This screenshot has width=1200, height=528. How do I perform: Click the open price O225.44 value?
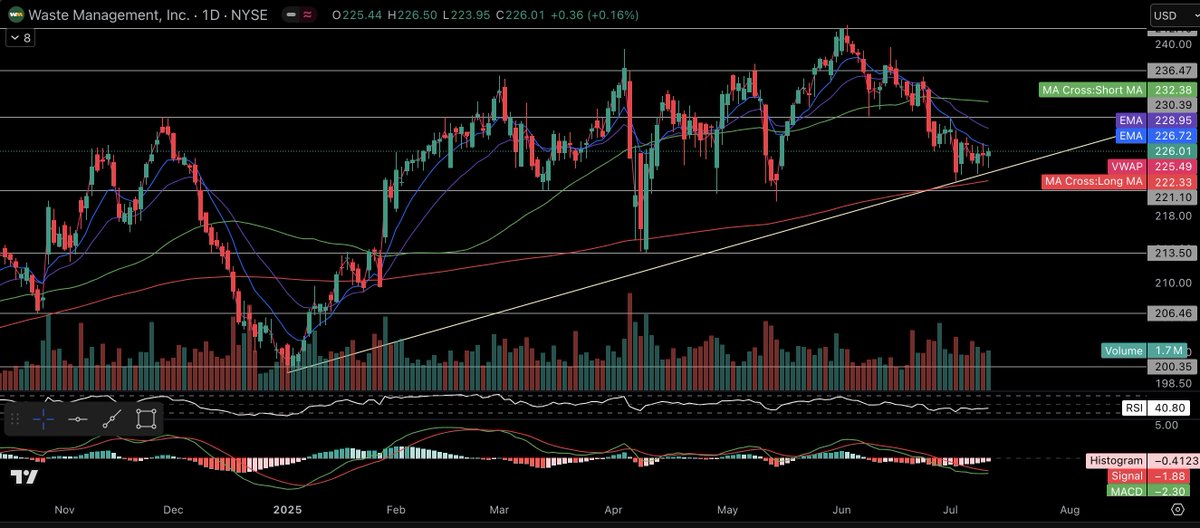pyautogui.click(x=355, y=16)
